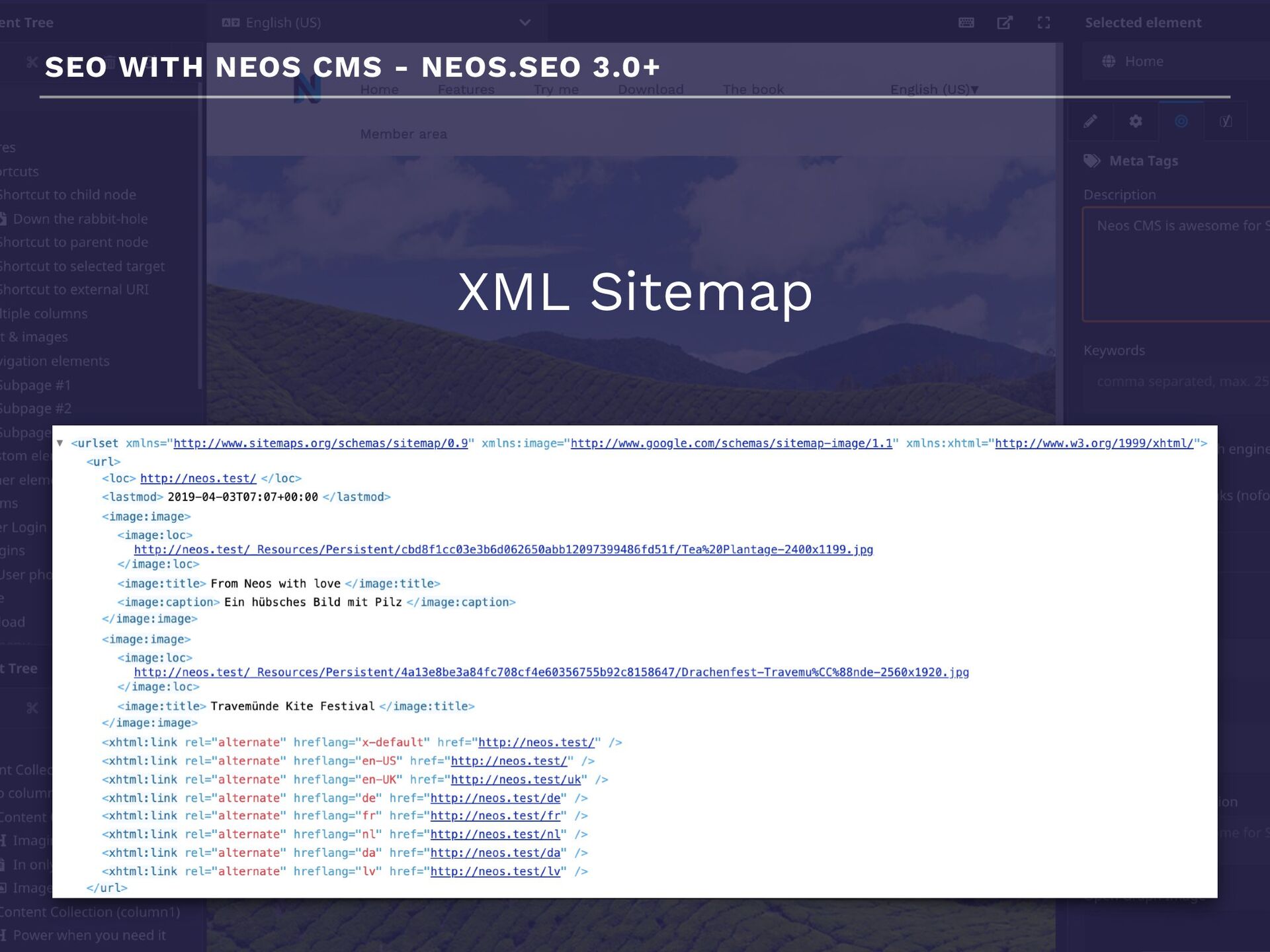This screenshot has height=952, width=1270.
Task: Select the SEO target tab icon
Action: [1181, 121]
